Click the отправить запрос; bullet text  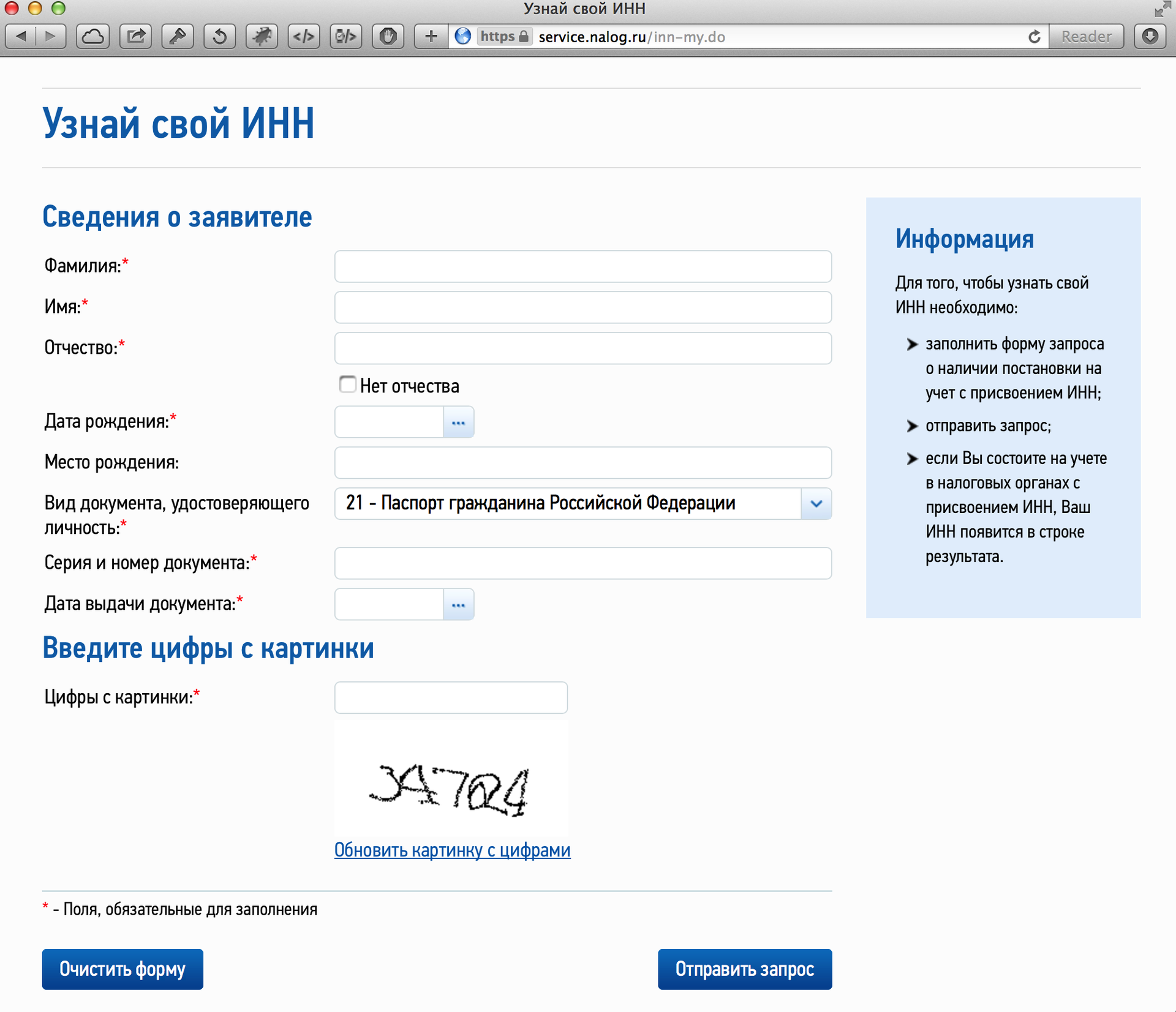tap(988, 426)
